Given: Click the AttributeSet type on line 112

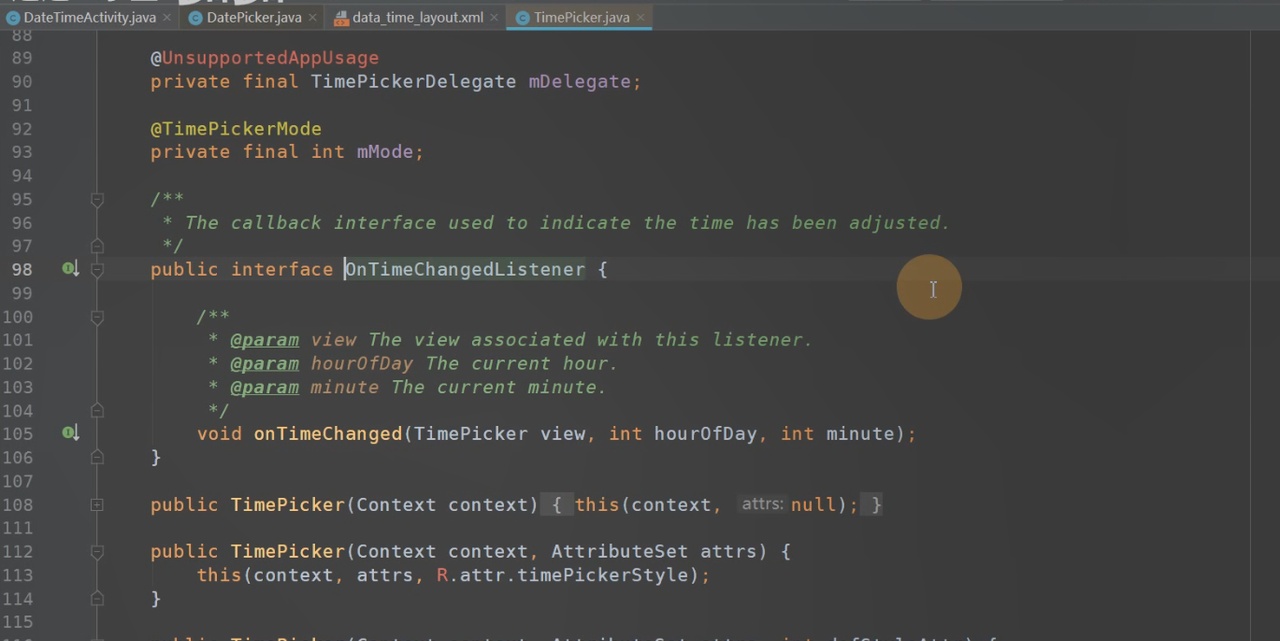Looking at the screenshot, I should [620, 551].
